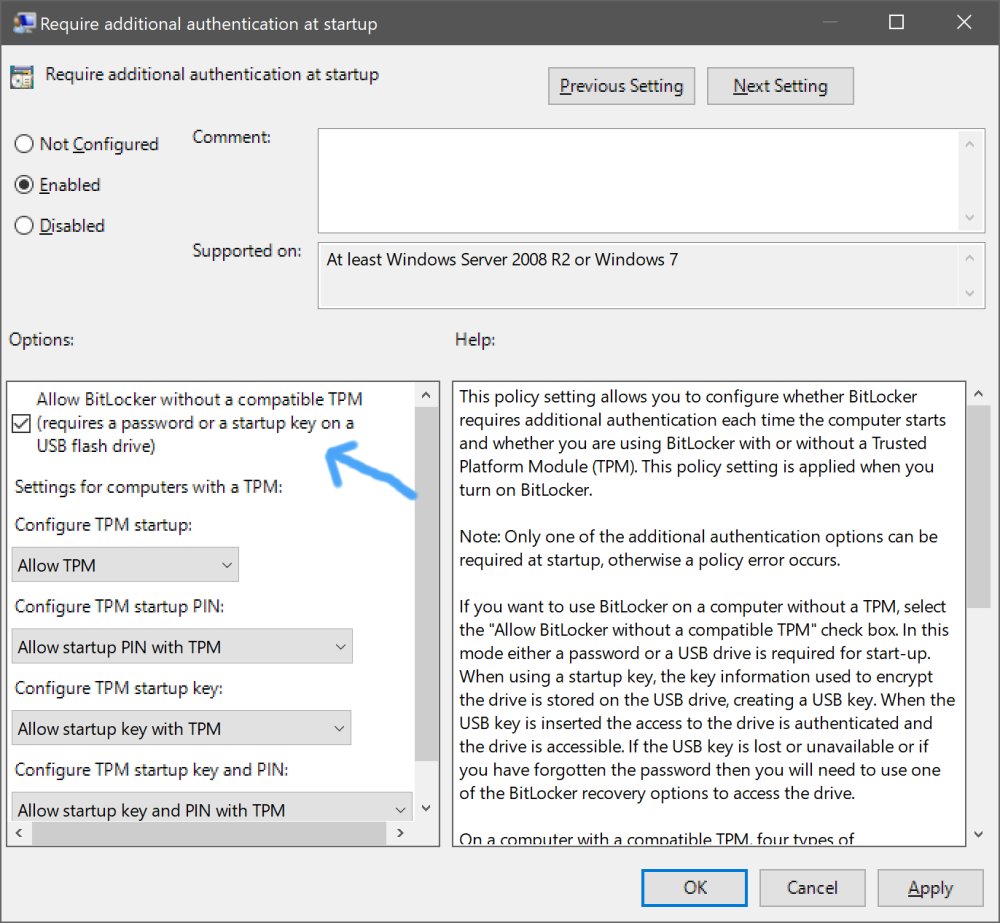Screen dimensions: 1000x923
Task: Click Supported on box scroll down arrow
Action: (x=969, y=293)
